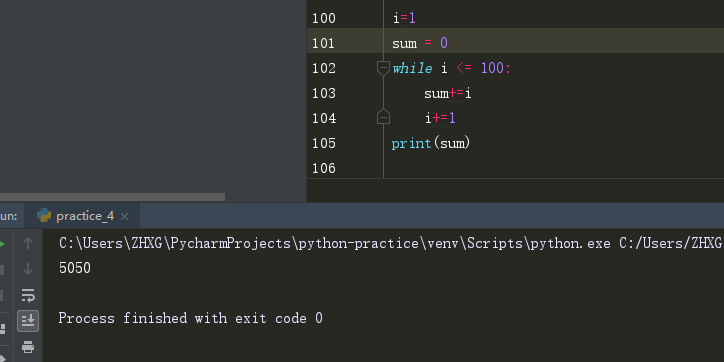The width and height of the screenshot is (724, 362).
Task: Close the practice_4 run tab
Action: 124,216
